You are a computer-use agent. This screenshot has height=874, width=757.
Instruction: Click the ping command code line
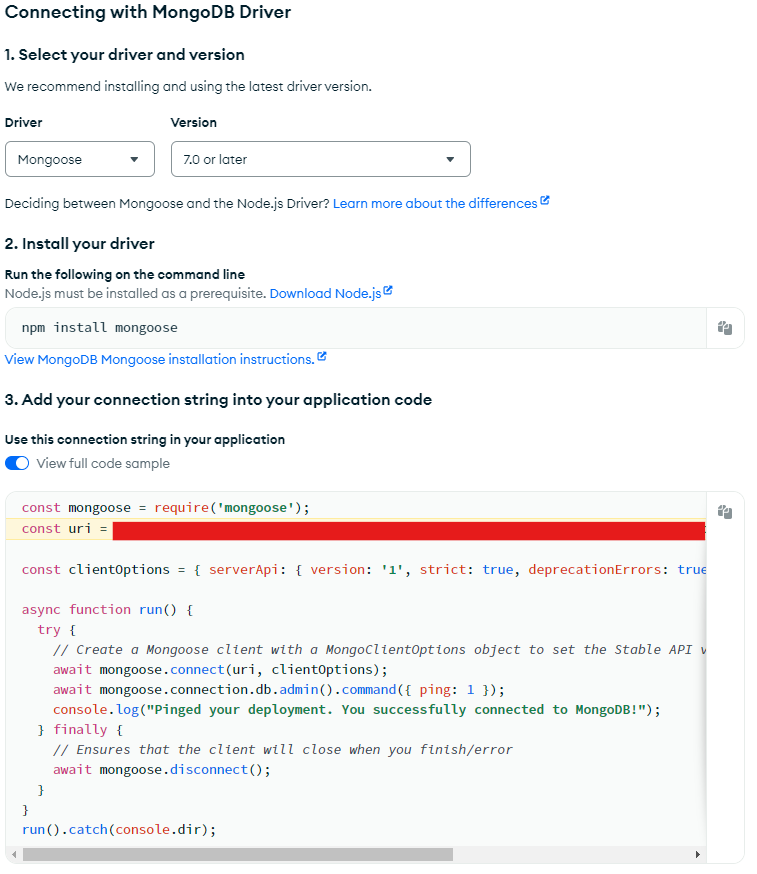click(279, 690)
